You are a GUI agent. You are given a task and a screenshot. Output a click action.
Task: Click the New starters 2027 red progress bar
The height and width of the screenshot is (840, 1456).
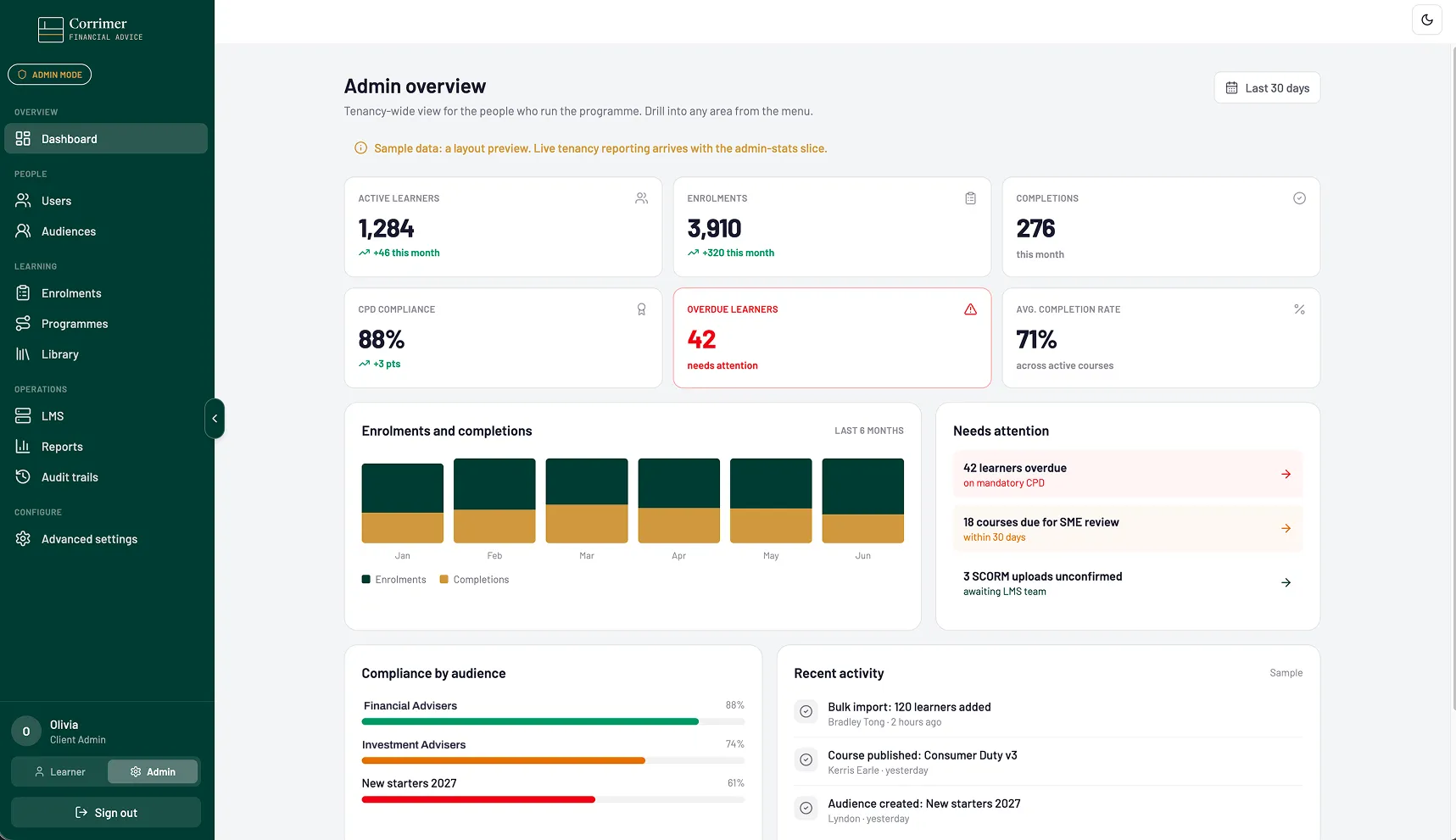[478, 799]
